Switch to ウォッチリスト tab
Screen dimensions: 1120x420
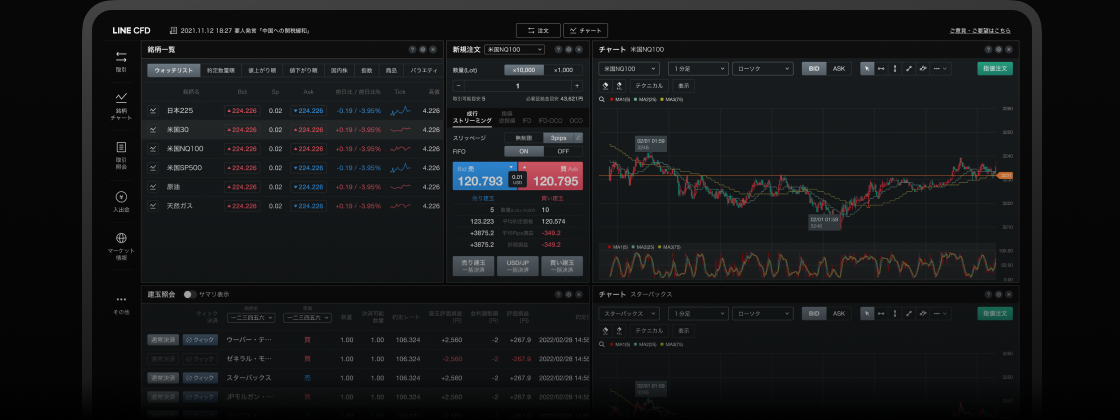tap(174, 71)
